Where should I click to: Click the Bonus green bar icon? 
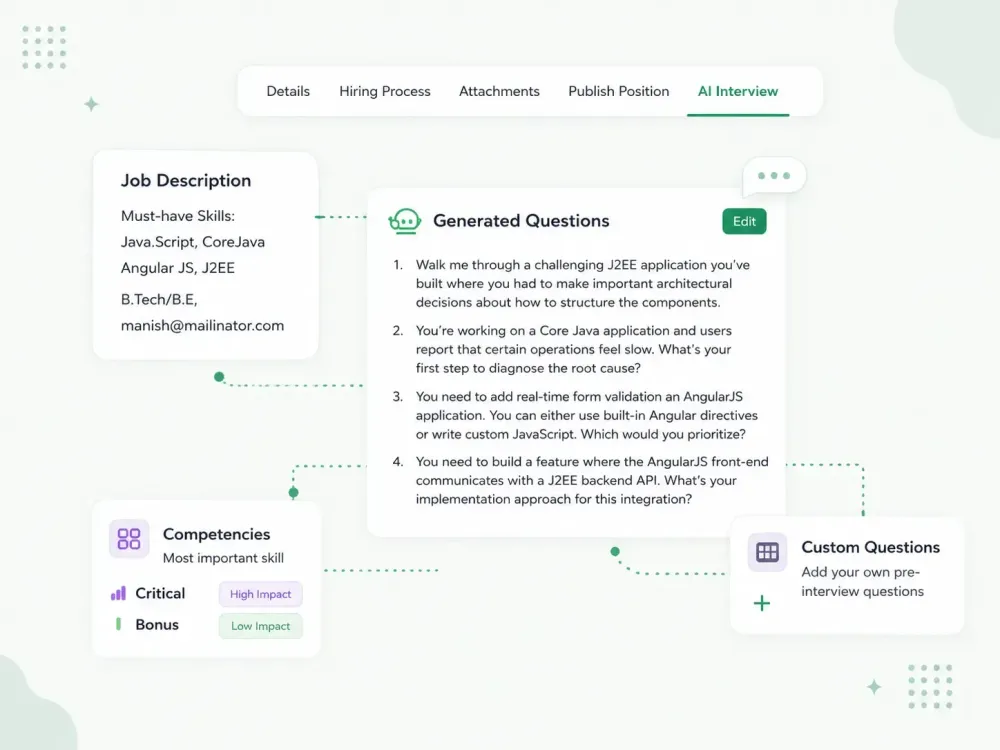pyautogui.click(x=118, y=624)
